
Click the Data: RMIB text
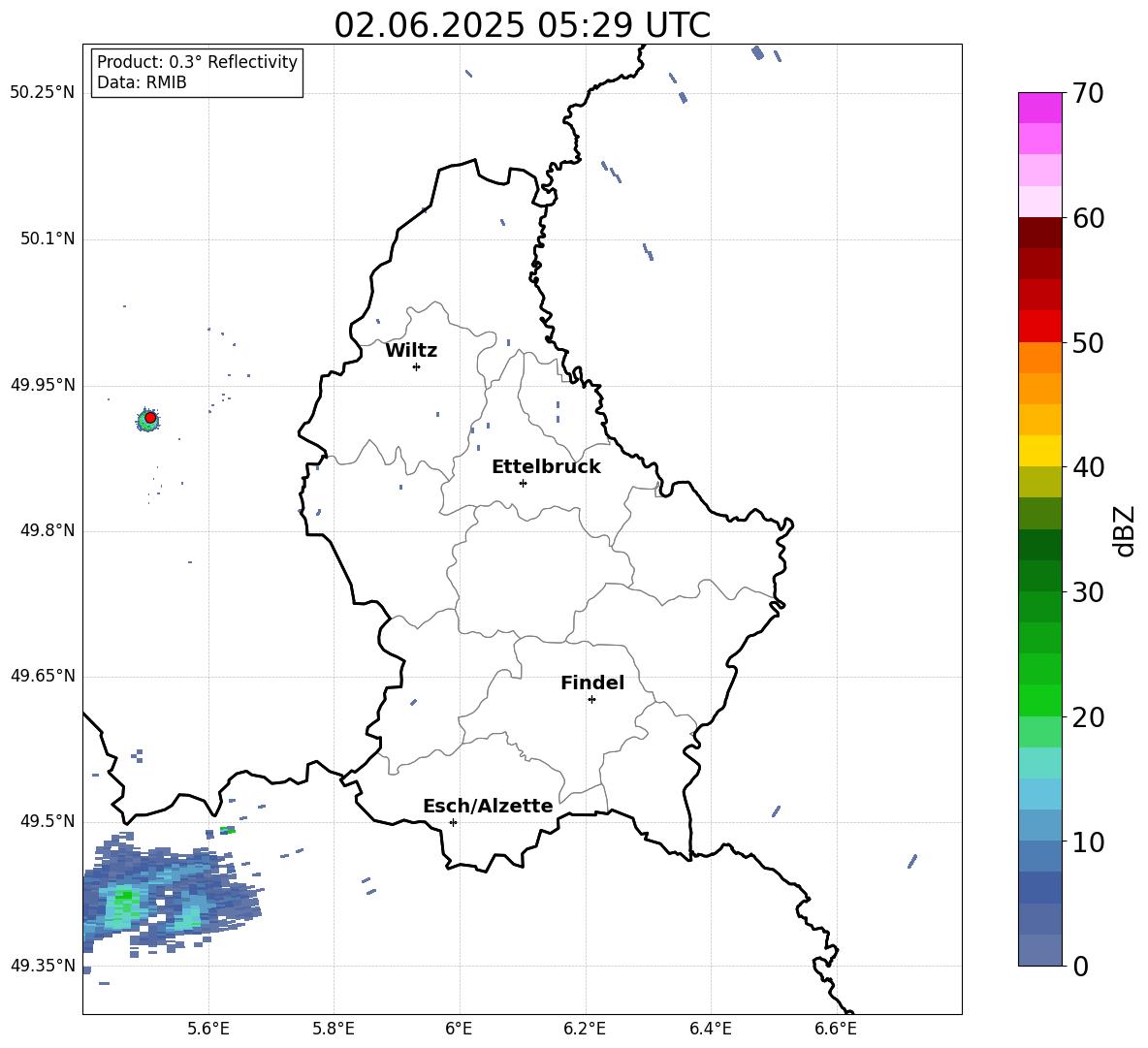click(x=142, y=82)
